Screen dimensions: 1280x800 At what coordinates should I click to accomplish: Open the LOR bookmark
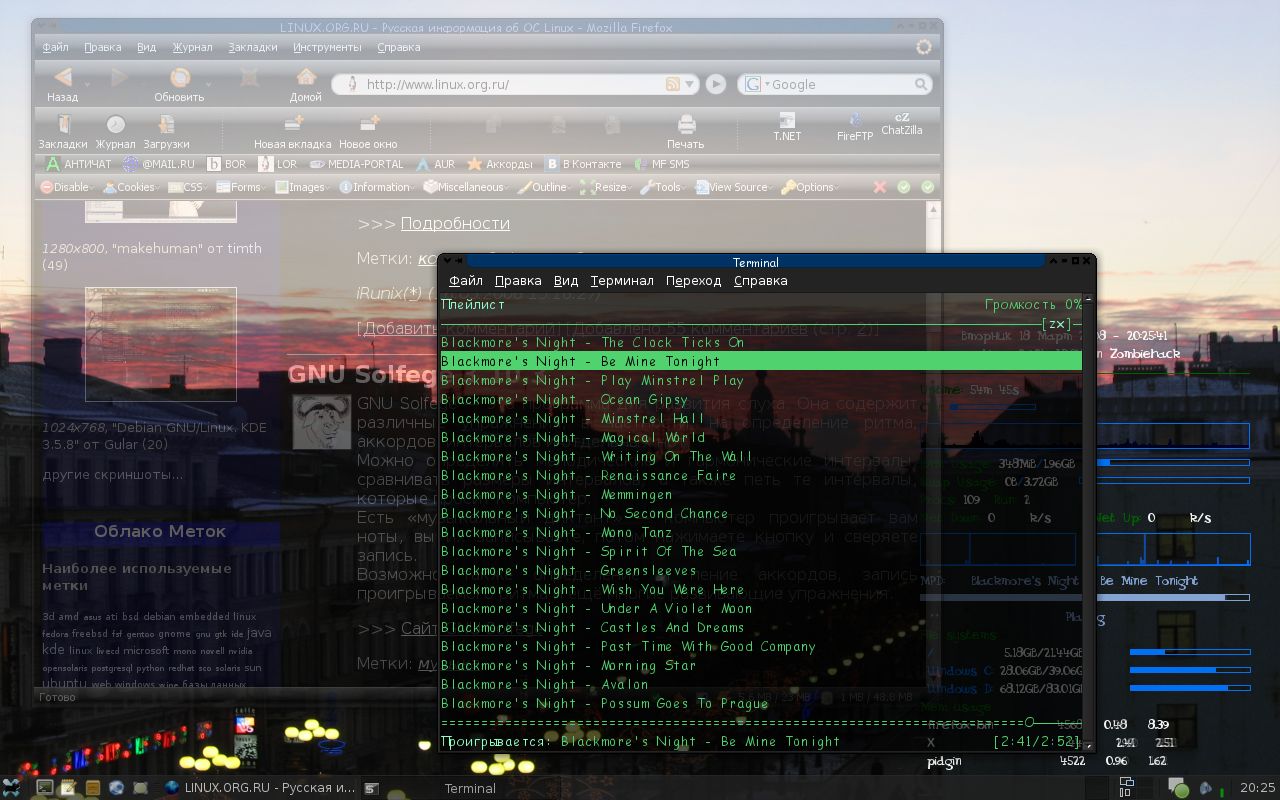point(278,164)
